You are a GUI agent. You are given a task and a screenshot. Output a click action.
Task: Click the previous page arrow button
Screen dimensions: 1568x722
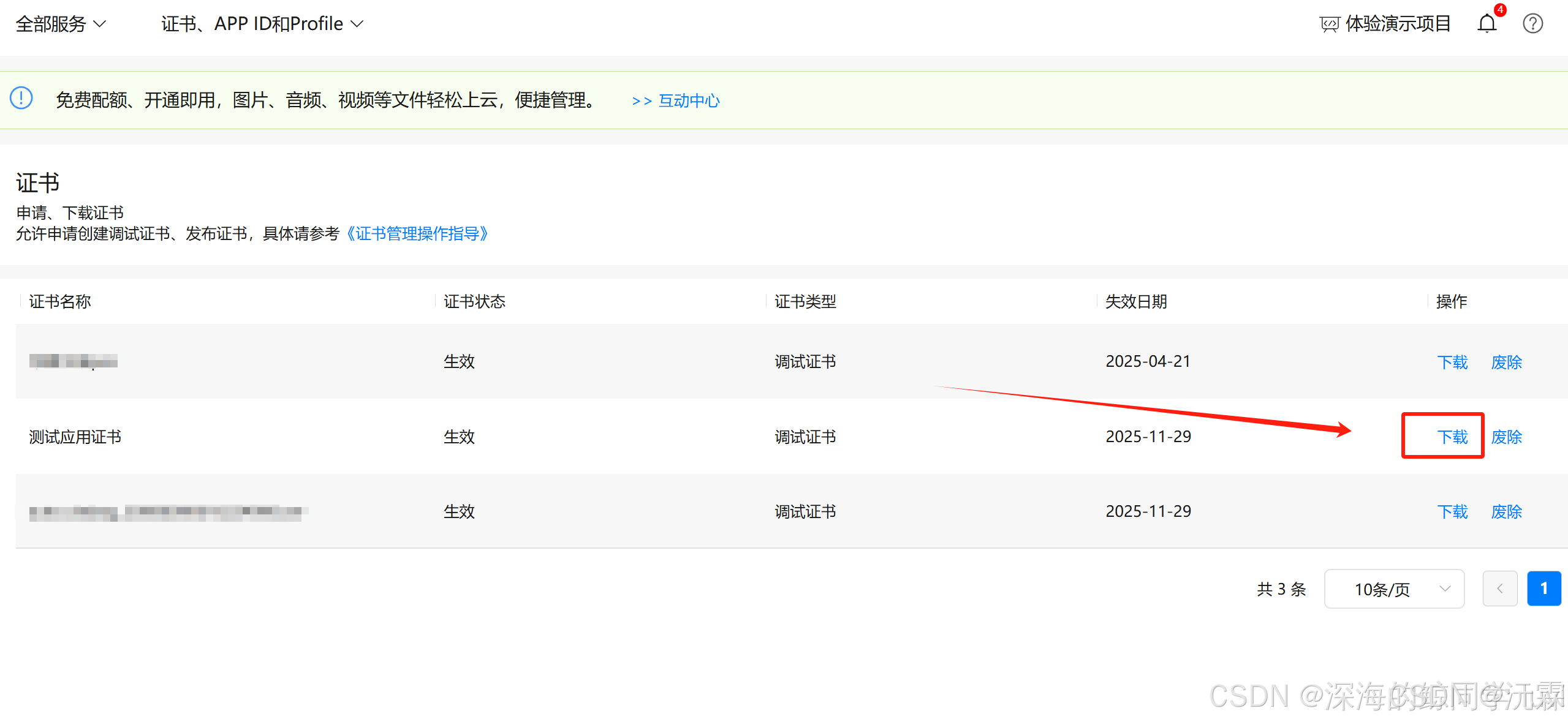pos(1499,589)
